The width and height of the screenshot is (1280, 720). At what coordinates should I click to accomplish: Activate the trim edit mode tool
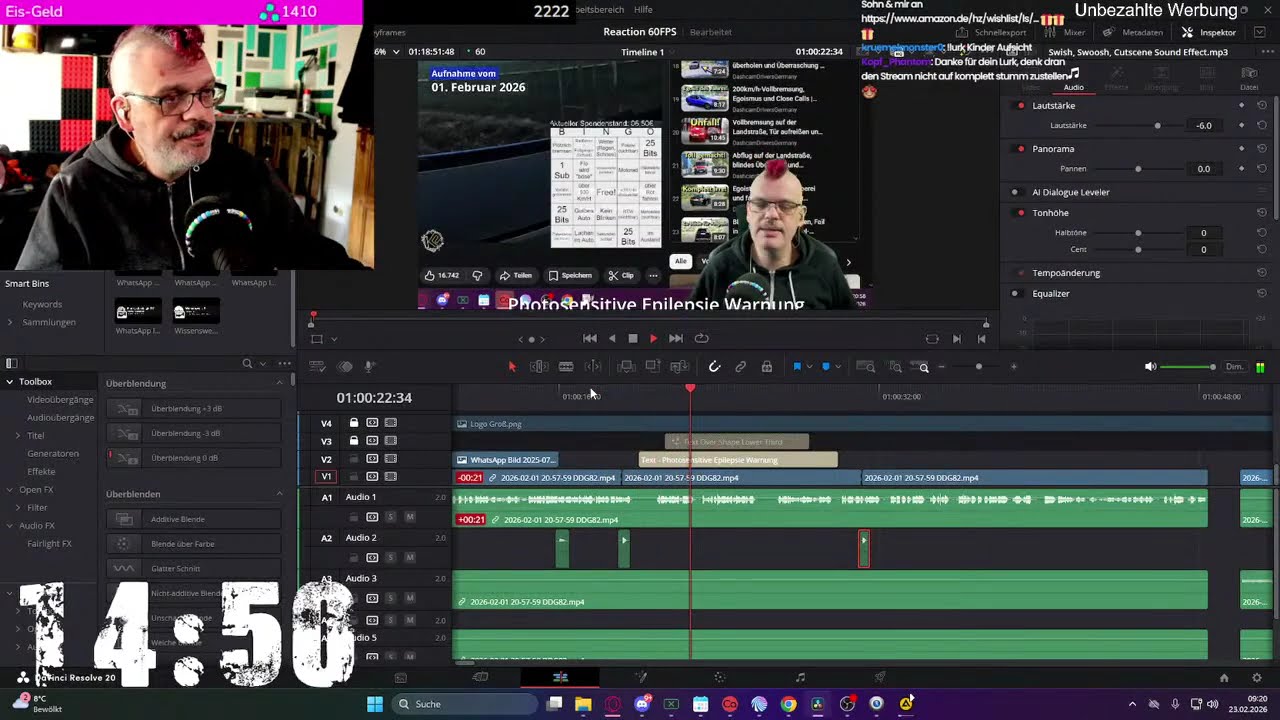tap(539, 367)
